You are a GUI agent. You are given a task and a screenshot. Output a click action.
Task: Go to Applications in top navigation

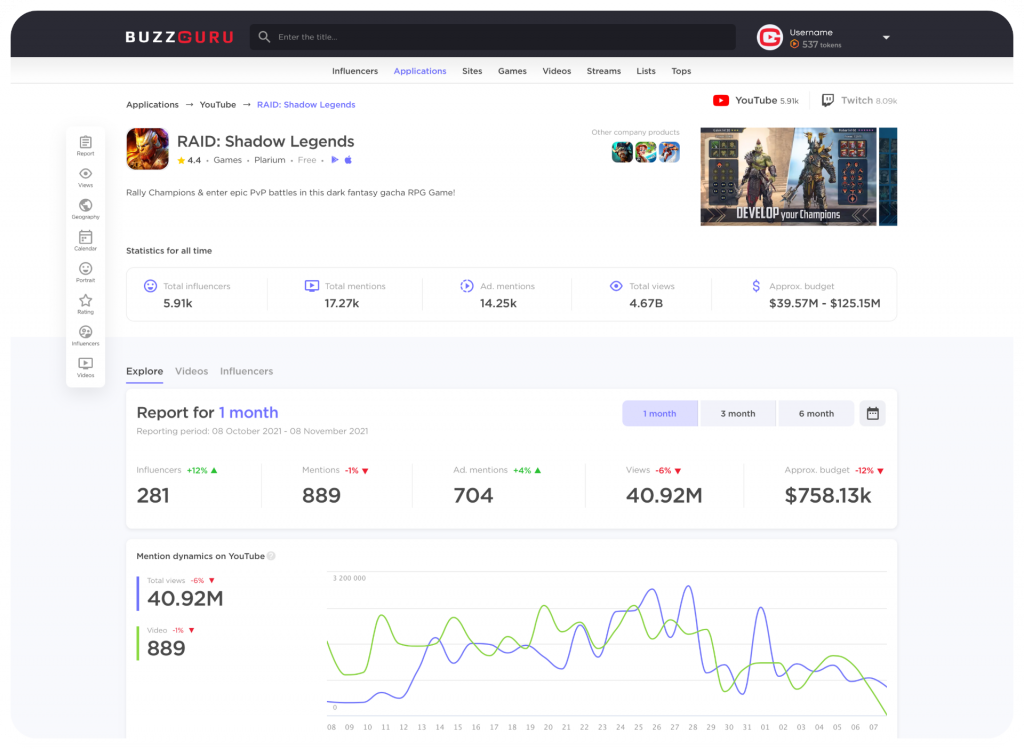[420, 71]
